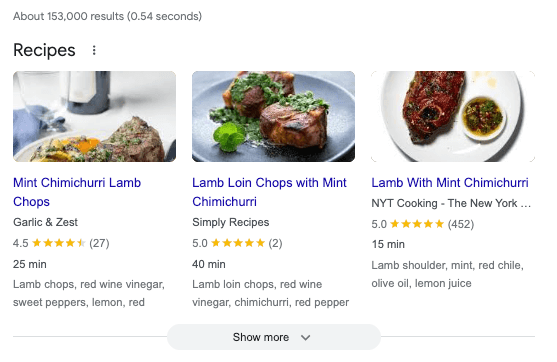The image size is (557, 362).
Task: Select the Simply Recipes source name
Action: pos(231,222)
